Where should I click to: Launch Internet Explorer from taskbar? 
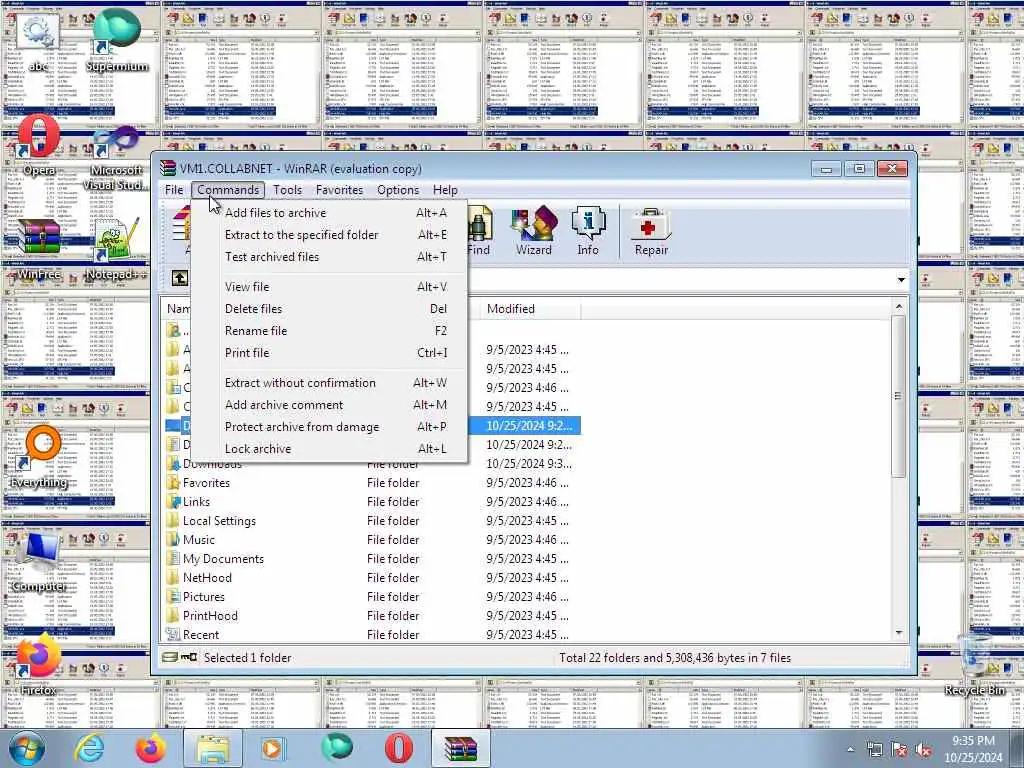coord(89,748)
